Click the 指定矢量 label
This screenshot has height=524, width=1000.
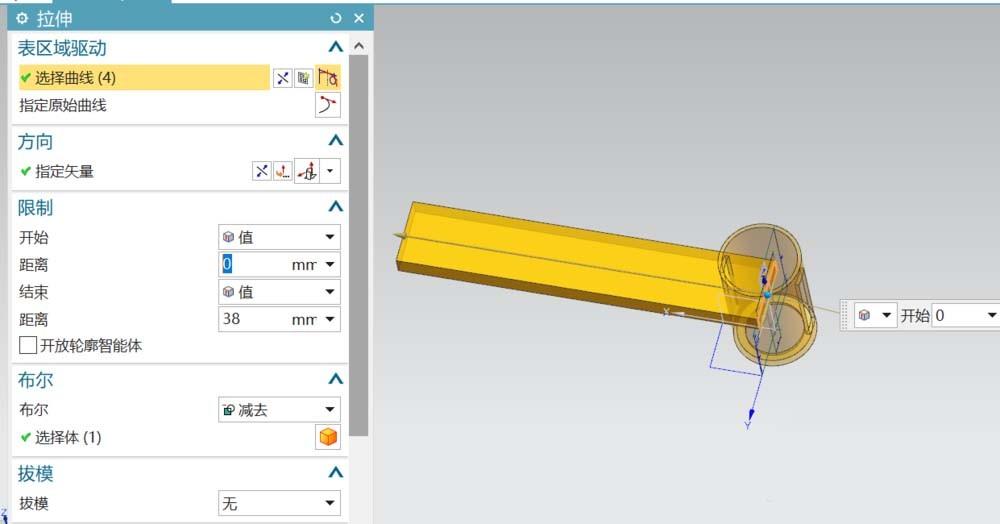tap(64, 171)
